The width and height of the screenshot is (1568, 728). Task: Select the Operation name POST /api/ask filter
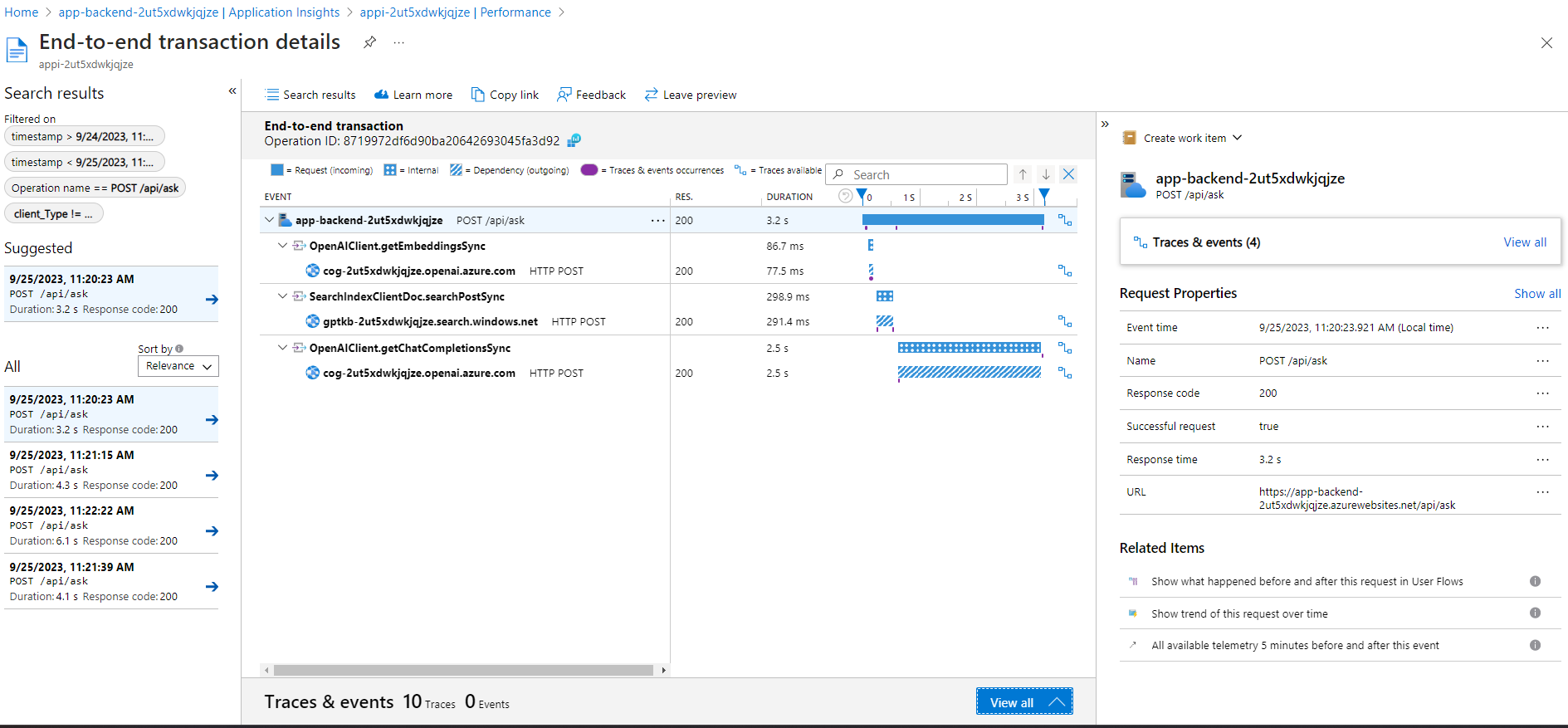(95, 188)
